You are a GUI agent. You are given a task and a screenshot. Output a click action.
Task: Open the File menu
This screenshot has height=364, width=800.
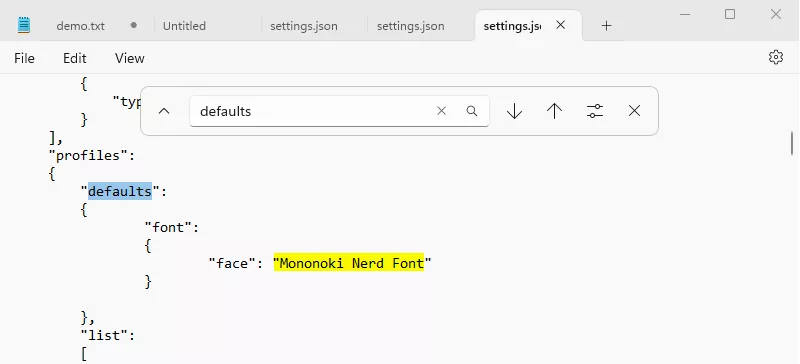[24, 58]
